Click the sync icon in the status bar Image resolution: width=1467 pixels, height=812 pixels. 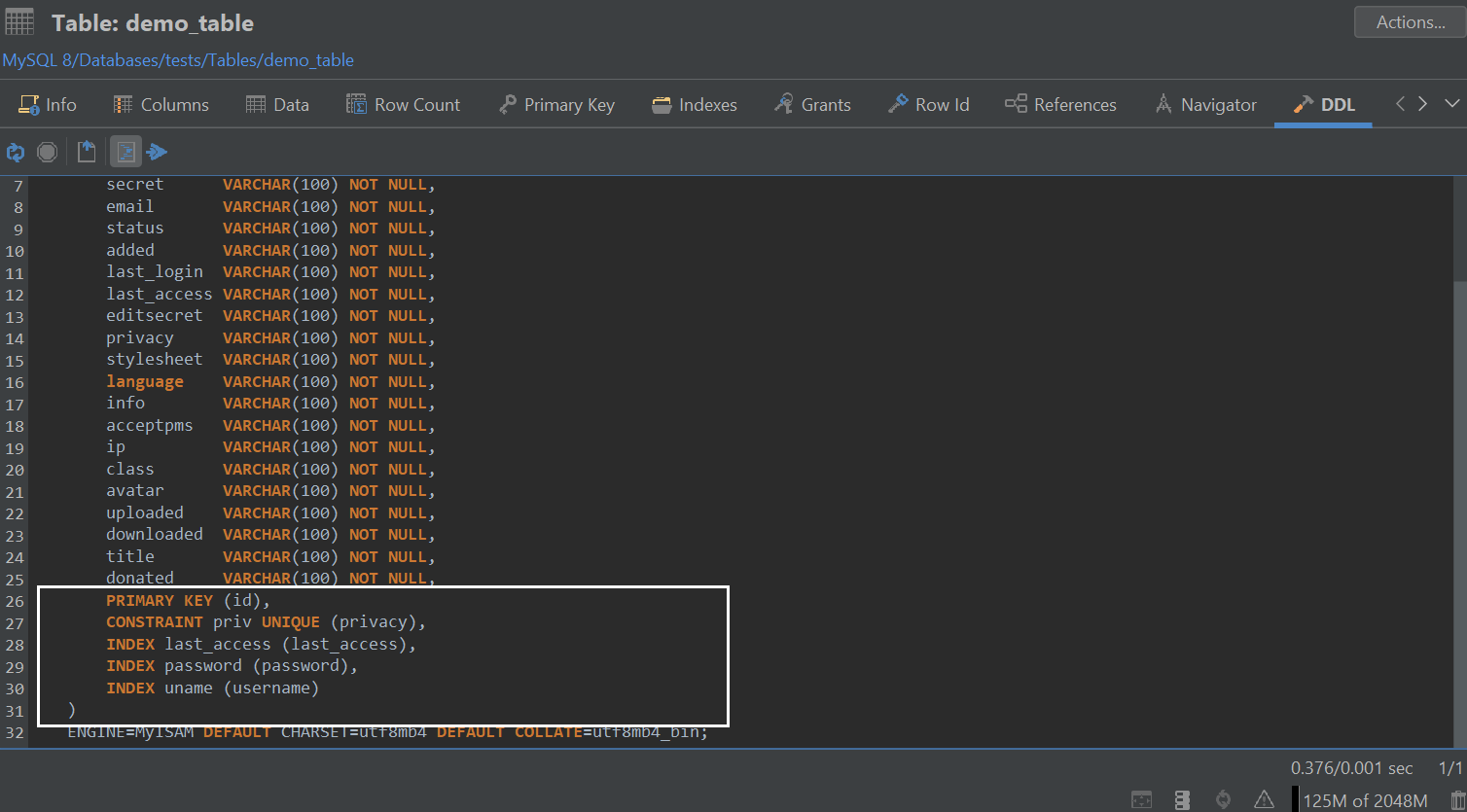[1225, 797]
